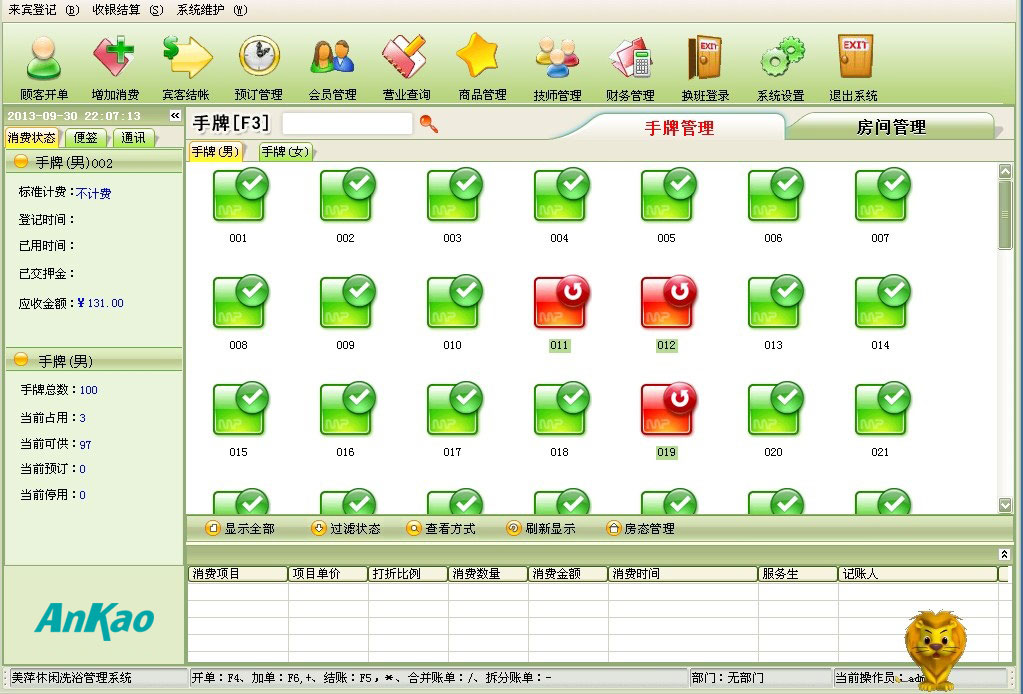Collapse left panel with double-arrow button

coord(175,116)
